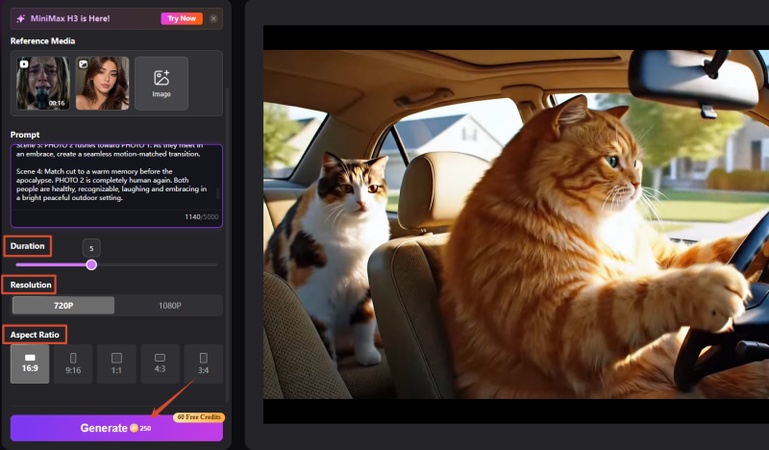The height and width of the screenshot is (450, 769).
Task: Choose the 16:9 aspect ratio
Action: (30, 364)
